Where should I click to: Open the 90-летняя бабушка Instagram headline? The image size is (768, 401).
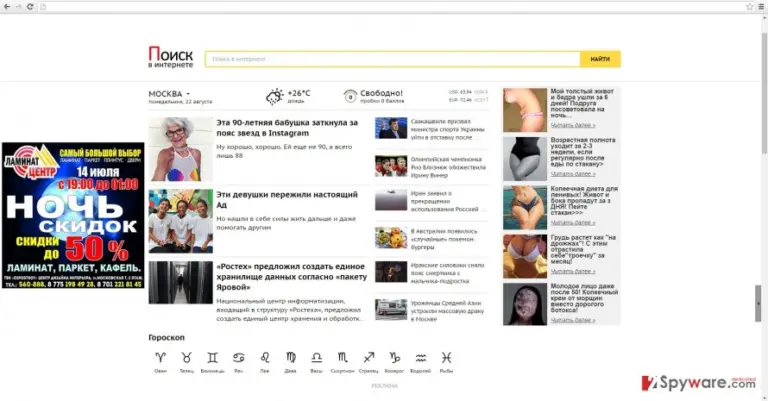[x=287, y=128]
